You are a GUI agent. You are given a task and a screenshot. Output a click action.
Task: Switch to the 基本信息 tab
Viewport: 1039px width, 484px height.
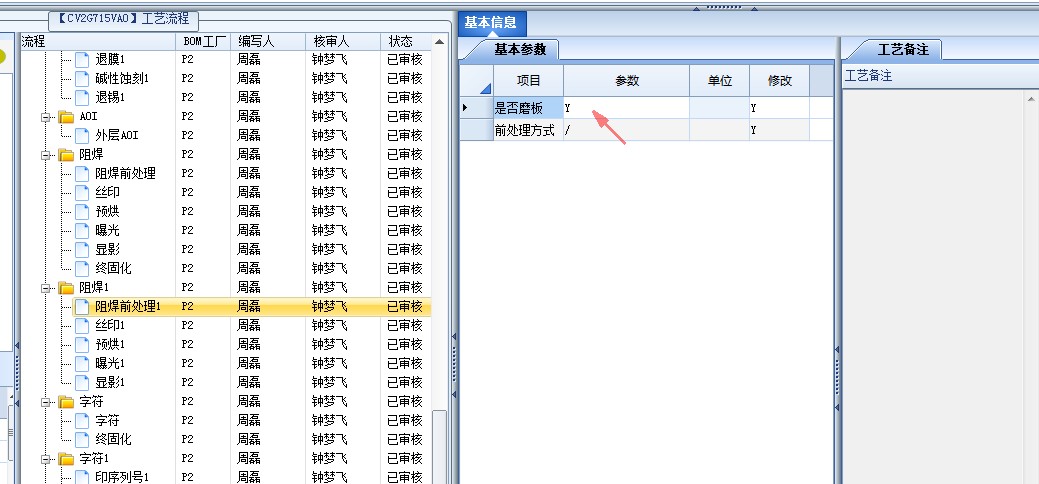coord(491,23)
